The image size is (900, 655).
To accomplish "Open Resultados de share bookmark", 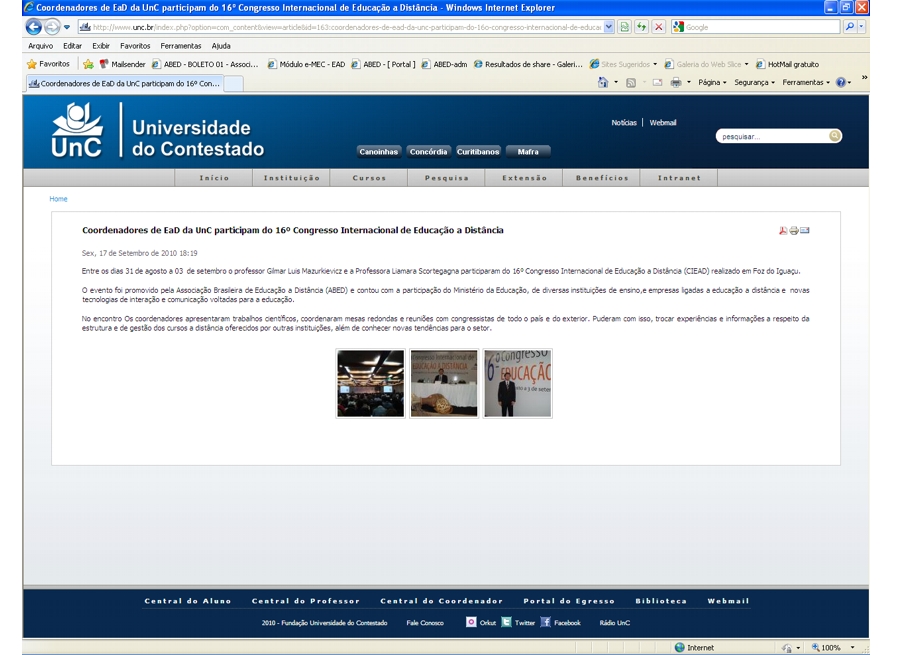I will pos(528,64).
